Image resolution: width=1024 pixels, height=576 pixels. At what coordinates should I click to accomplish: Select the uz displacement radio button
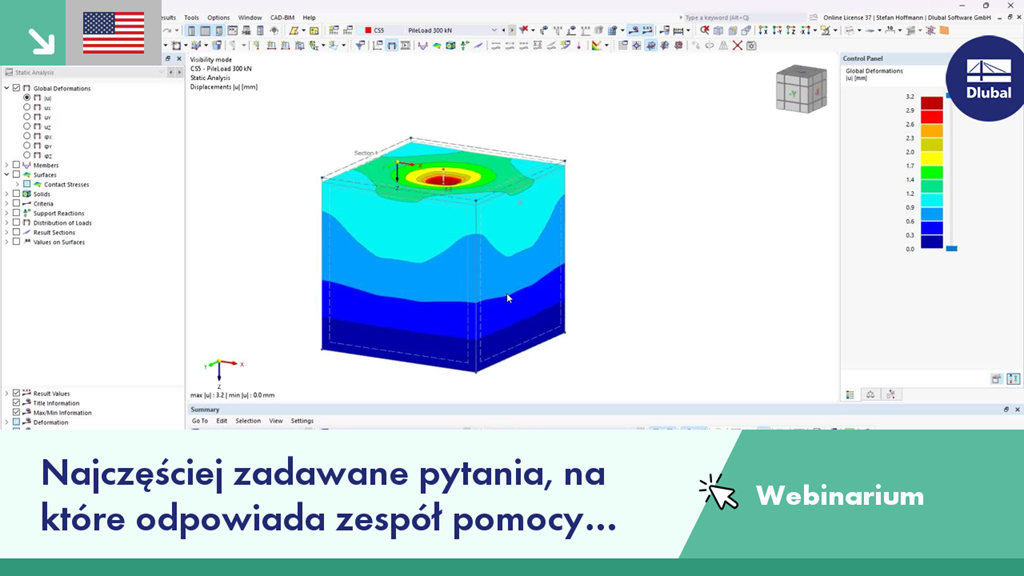[x=27, y=126]
